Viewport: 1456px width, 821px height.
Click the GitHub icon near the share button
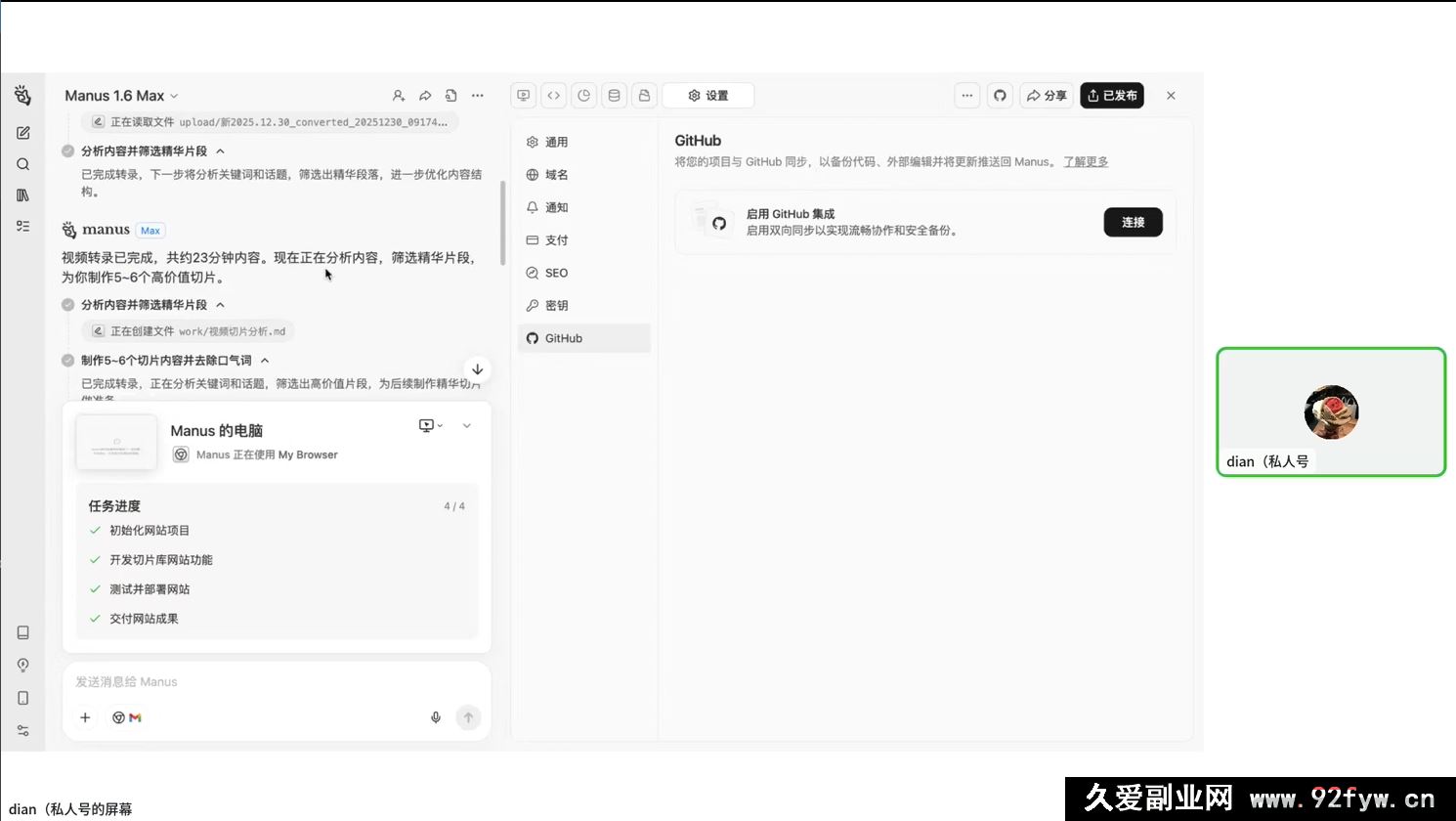(1000, 95)
